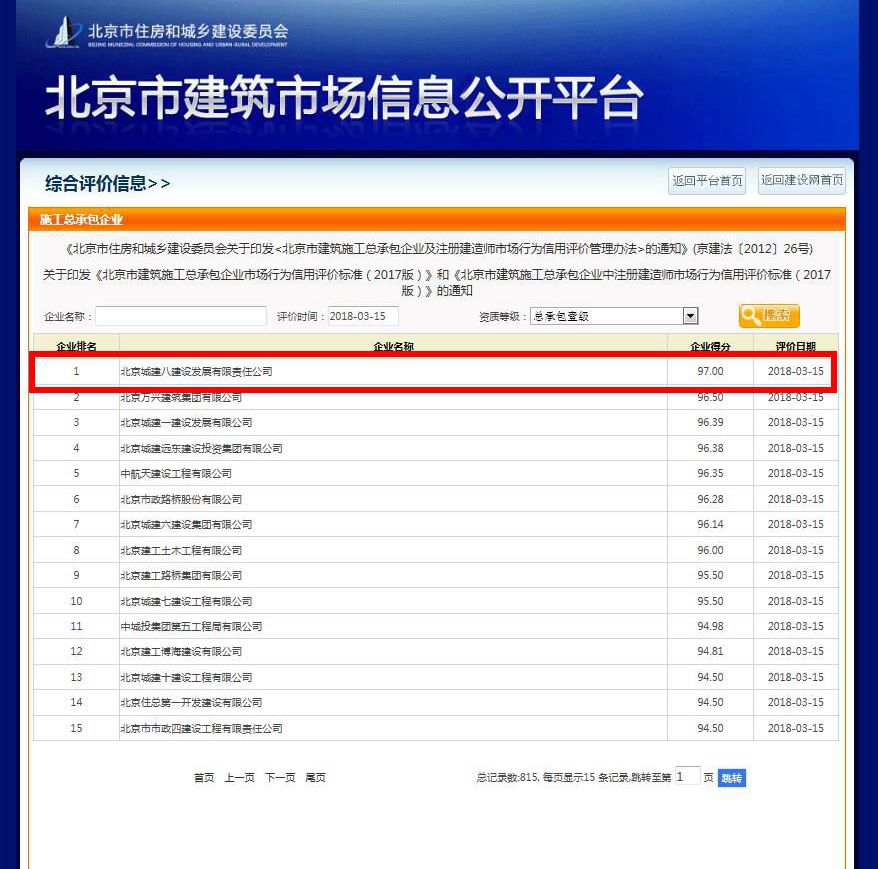Click the score 94.81 cell
Screen dimensions: 878x869
(710, 651)
